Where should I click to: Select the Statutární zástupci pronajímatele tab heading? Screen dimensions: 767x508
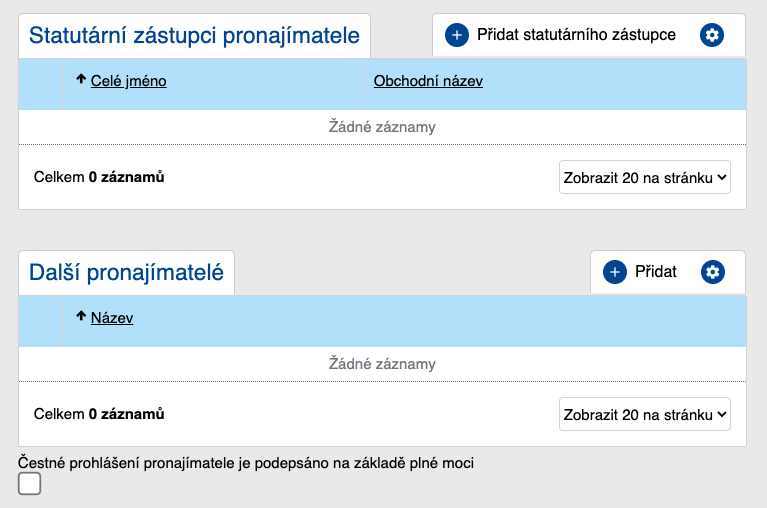coord(194,36)
